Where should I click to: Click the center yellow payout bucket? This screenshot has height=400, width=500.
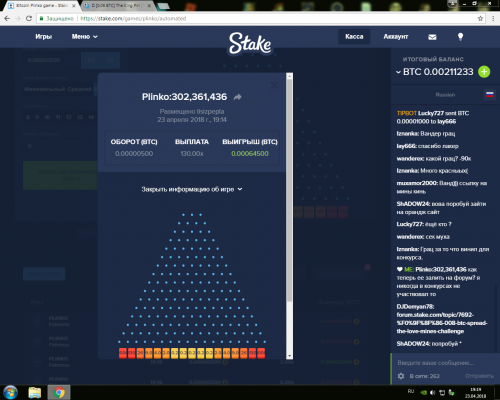click(x=192, y=353)
